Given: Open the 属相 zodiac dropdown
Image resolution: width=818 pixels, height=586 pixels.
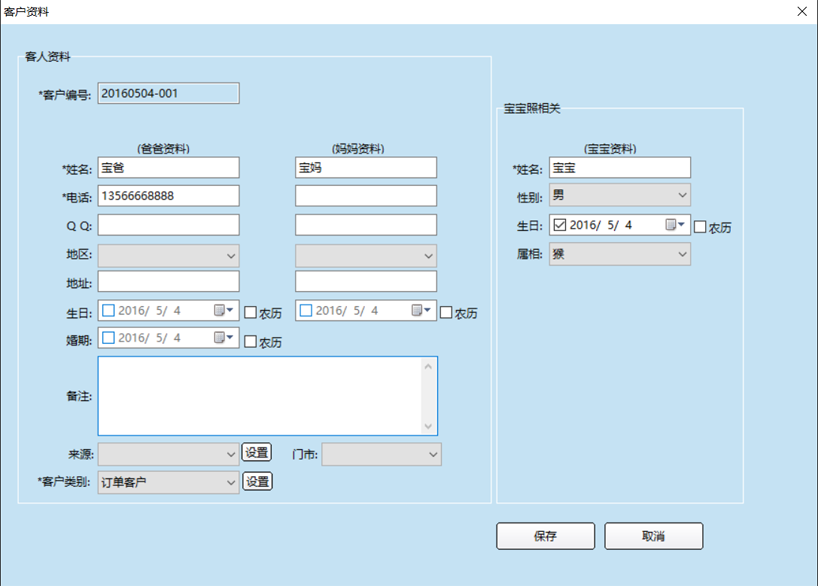Looking at the screenshot, I should pos(620,254).
